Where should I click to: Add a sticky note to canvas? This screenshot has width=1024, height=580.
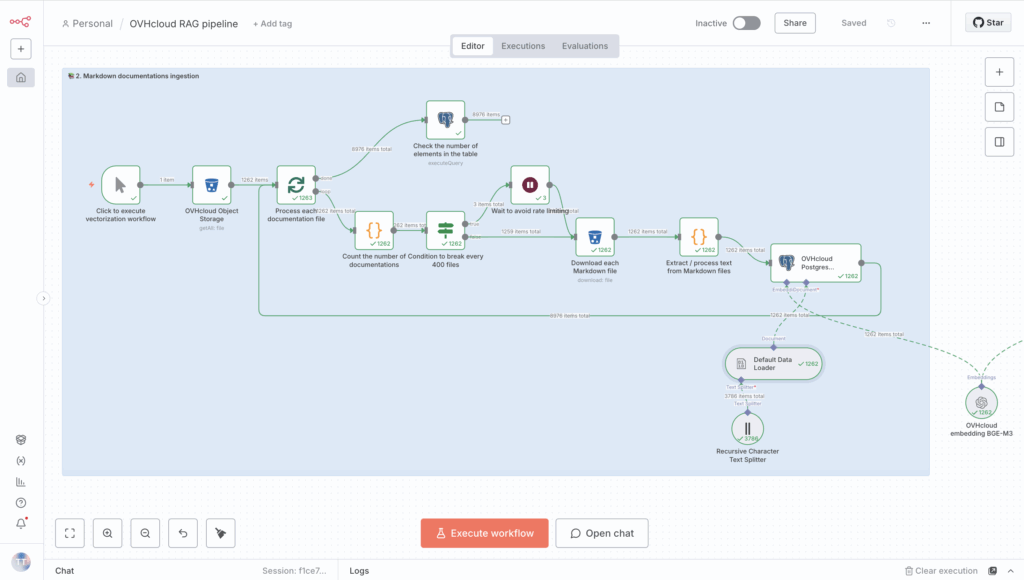tap(999, 107)
